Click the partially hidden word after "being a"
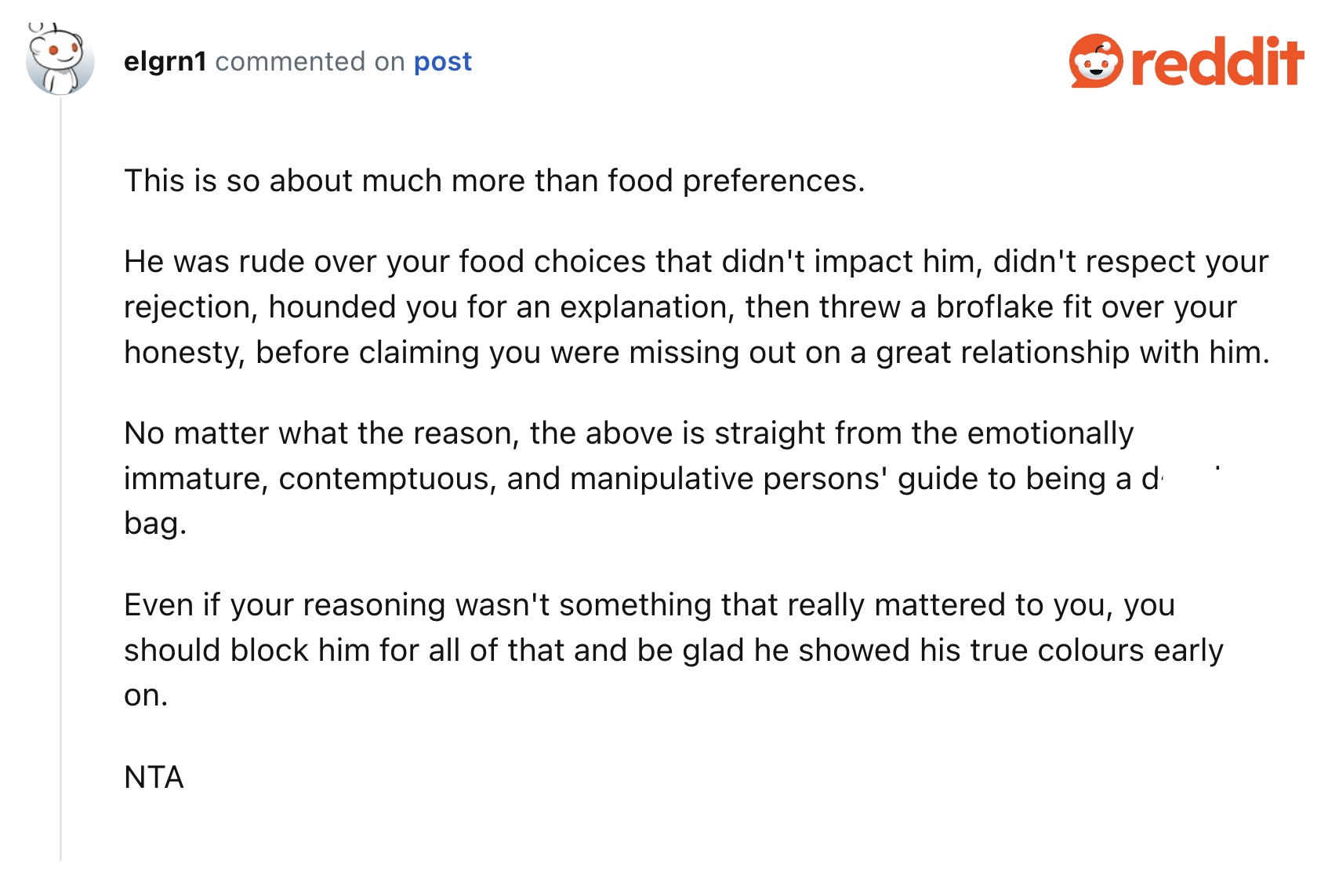Screen dimensions: 1328x896 [x=1151, y=478]
